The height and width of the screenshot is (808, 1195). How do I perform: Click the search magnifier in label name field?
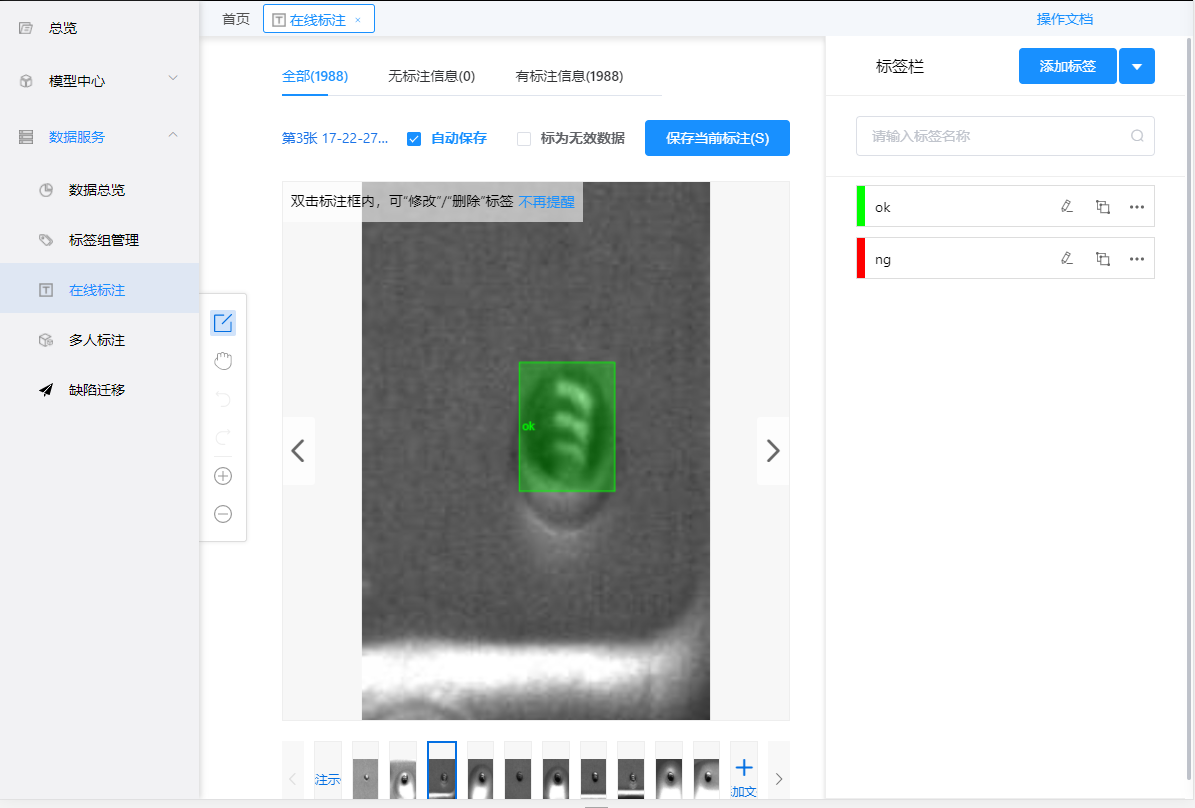pyautogui.click(x=1137, y=136)
